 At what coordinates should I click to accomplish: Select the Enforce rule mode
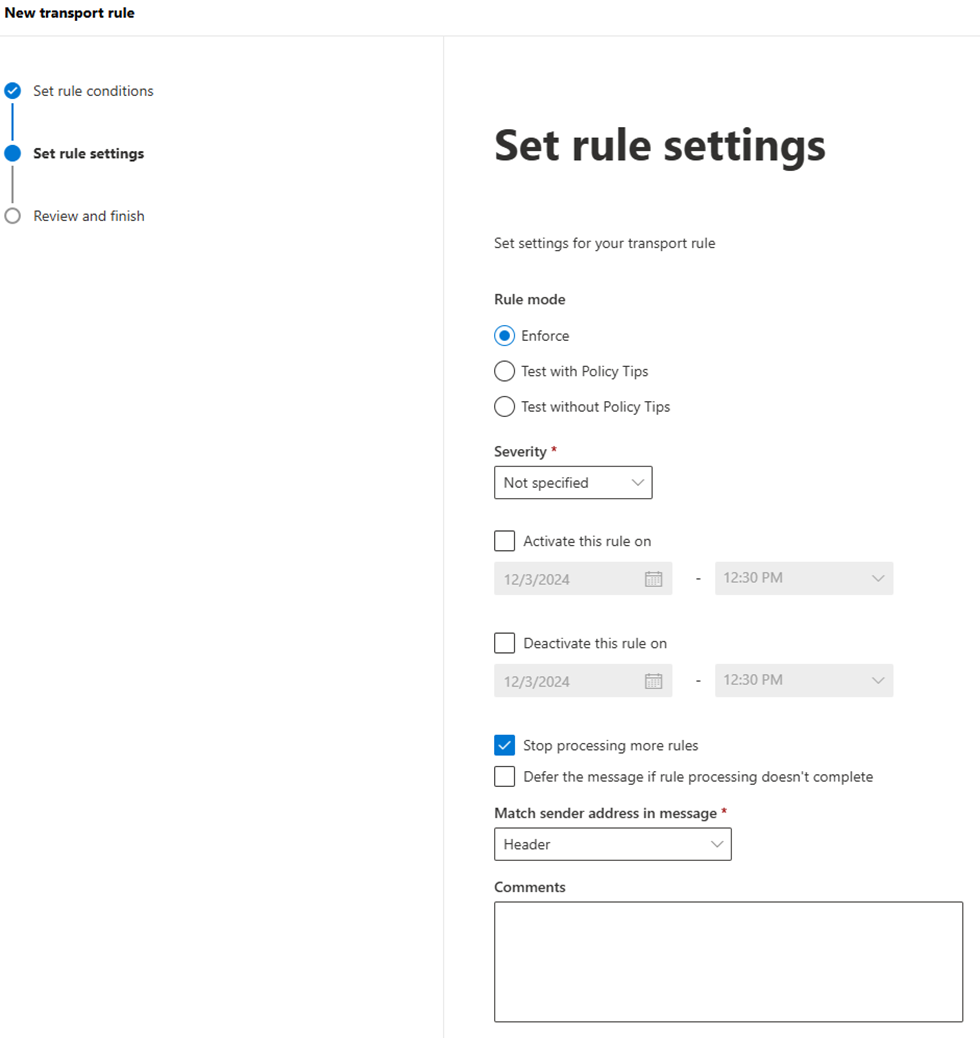505,336
